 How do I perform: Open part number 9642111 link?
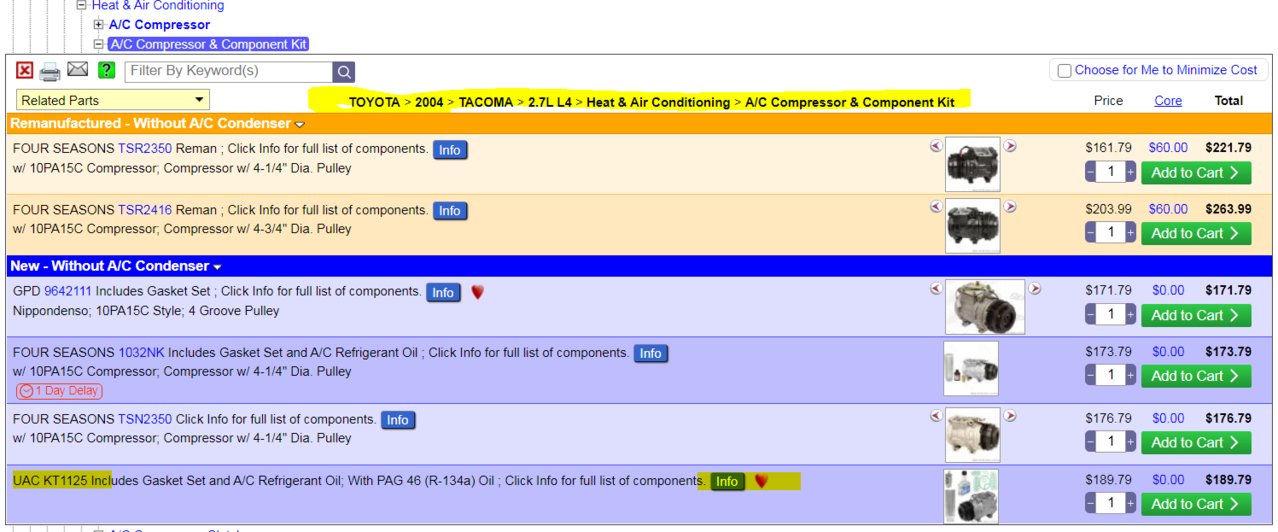(x=68, y=291)
